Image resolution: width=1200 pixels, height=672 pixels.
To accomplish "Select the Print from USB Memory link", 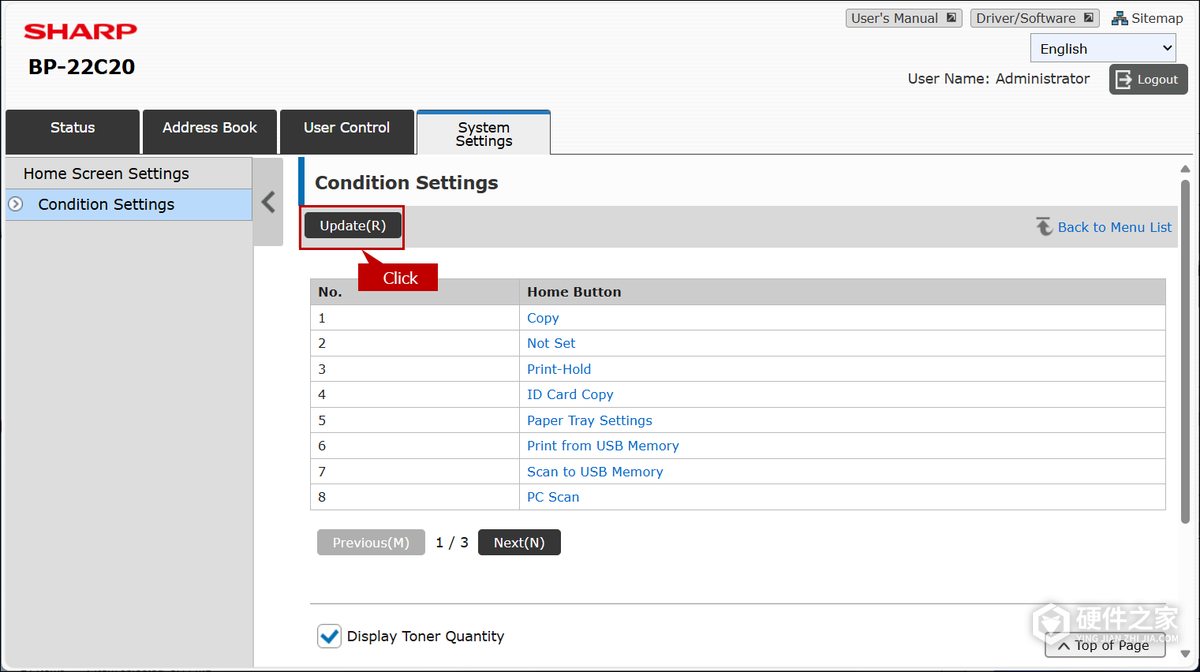I will [x=603, y=445].
